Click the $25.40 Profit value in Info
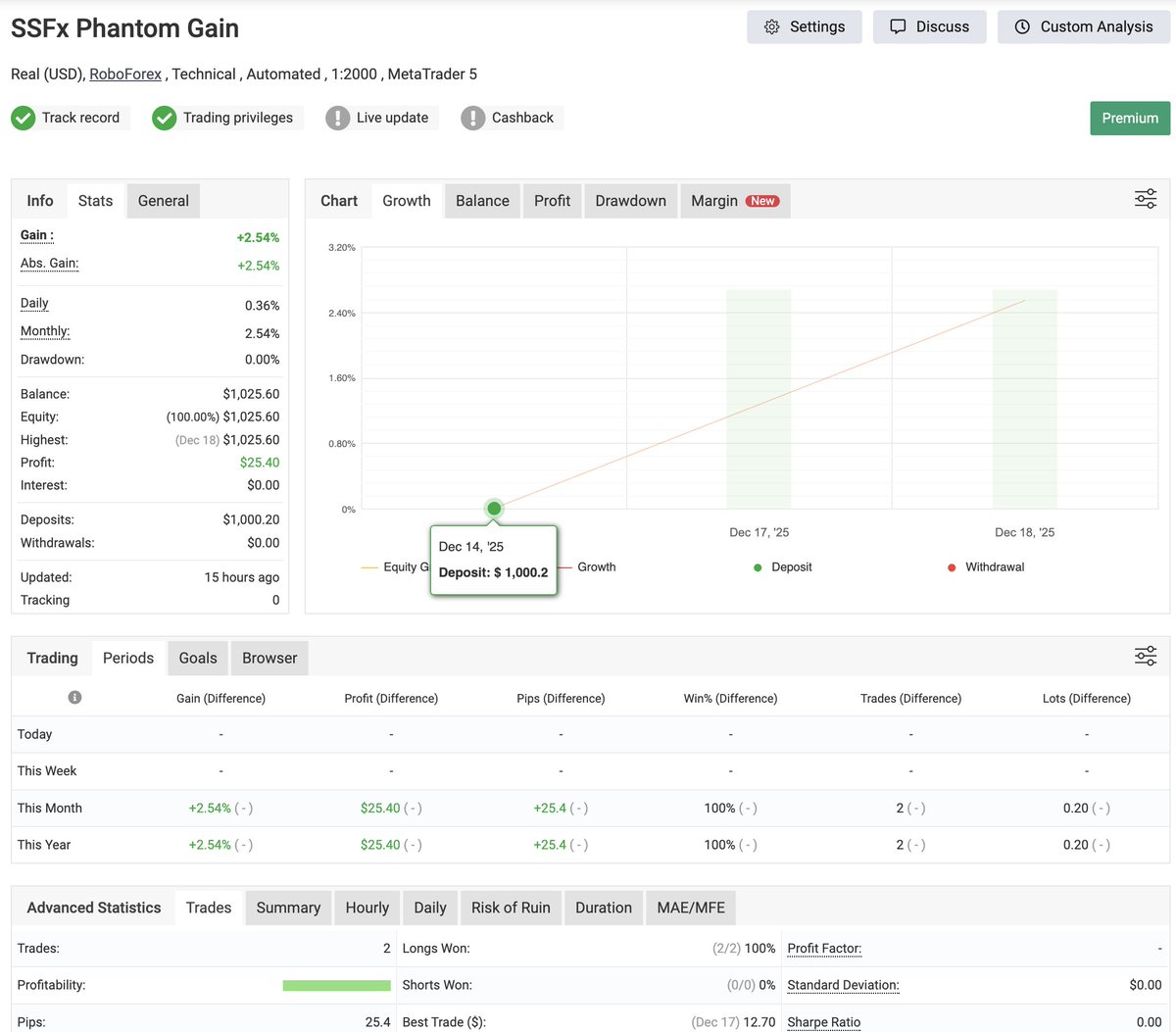Image resolution: width=1176 pixels, height=1032 pixels. tap(260, 463)
